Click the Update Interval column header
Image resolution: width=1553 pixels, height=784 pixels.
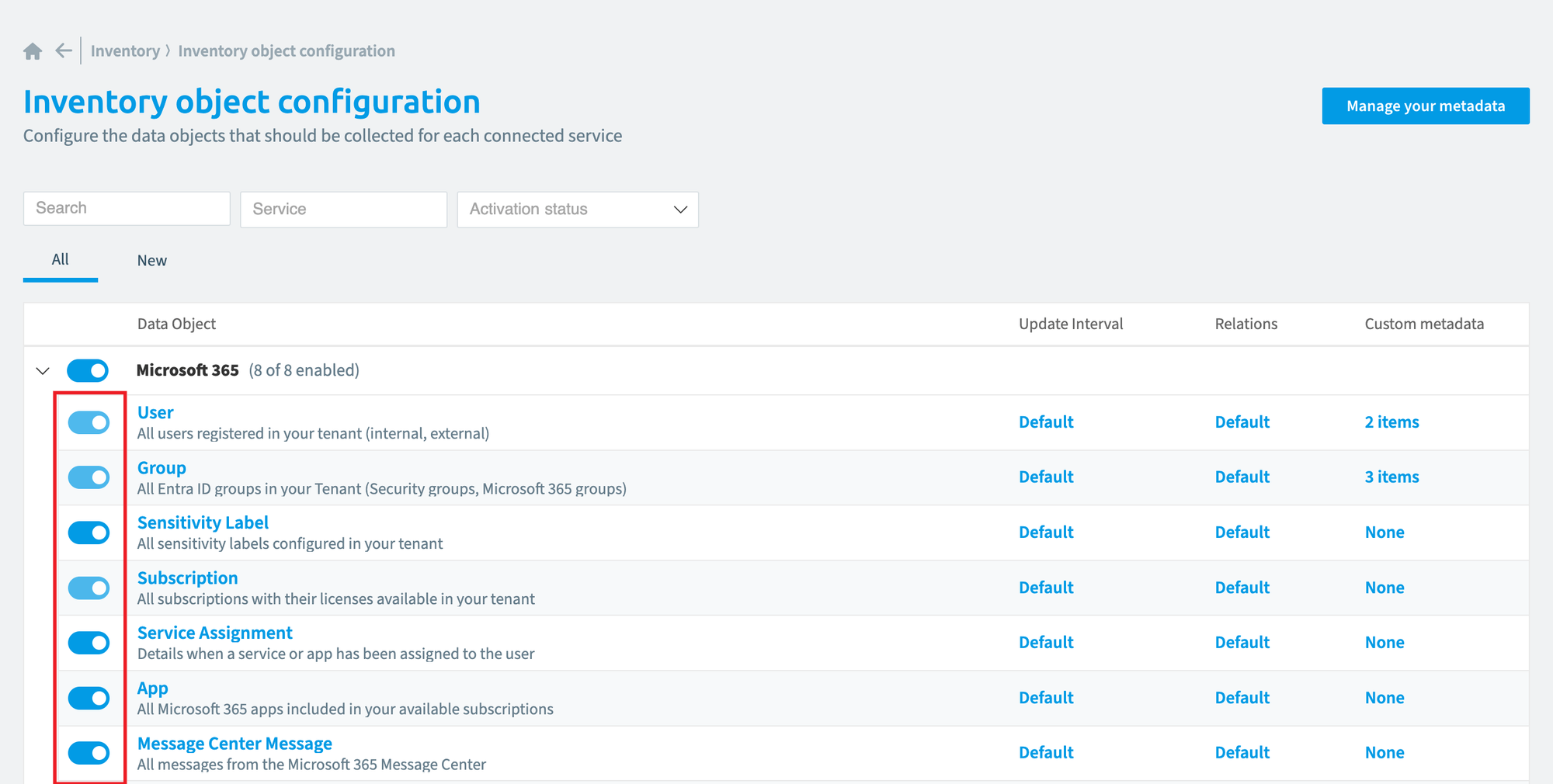pyautogui.click(x=1071, y=324)
